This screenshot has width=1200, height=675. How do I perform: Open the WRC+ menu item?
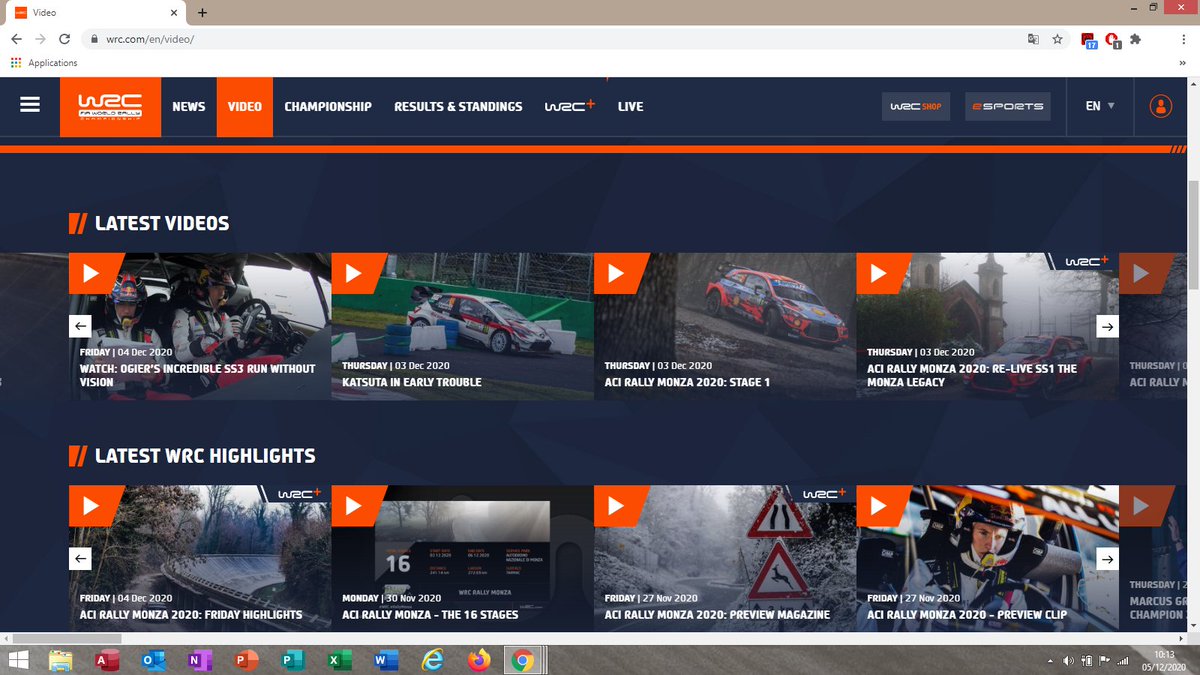tap(569, 106)
